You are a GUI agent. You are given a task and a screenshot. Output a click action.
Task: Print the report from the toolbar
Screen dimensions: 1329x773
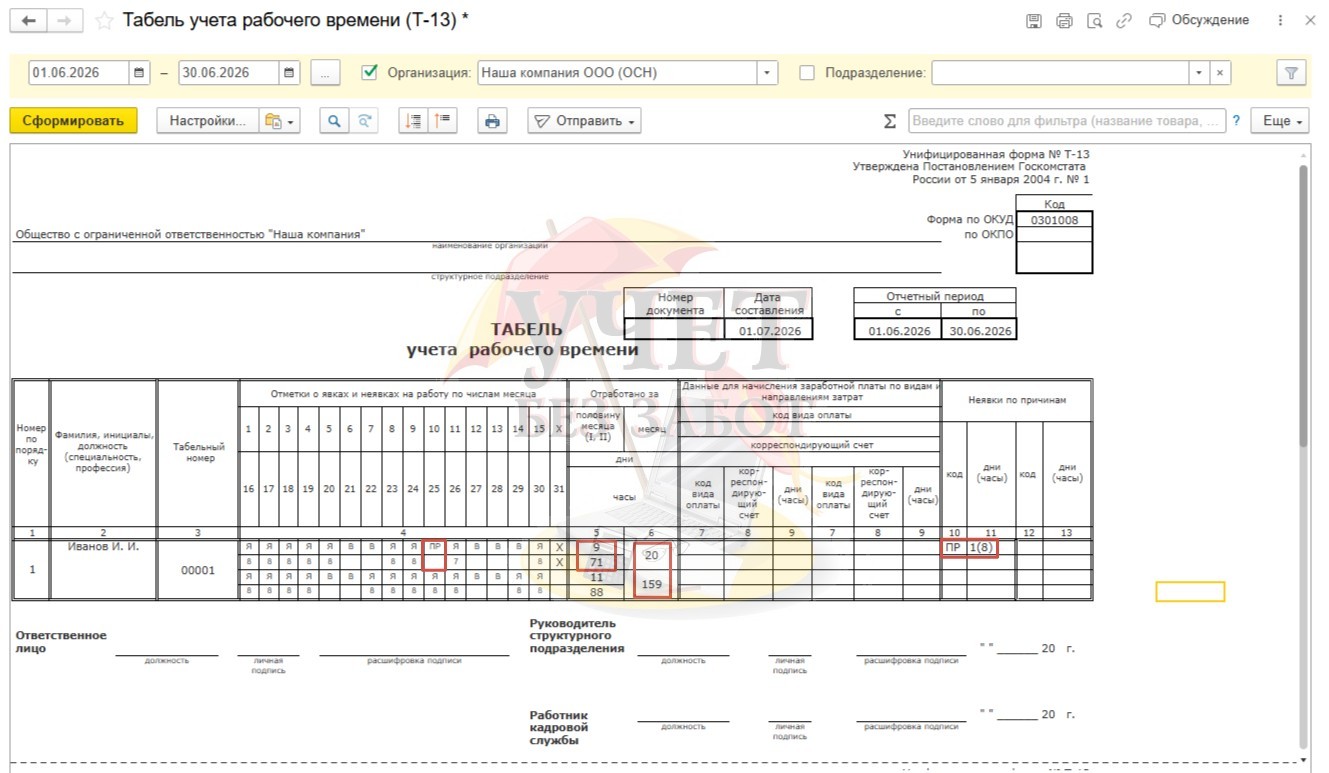[492, 121]
